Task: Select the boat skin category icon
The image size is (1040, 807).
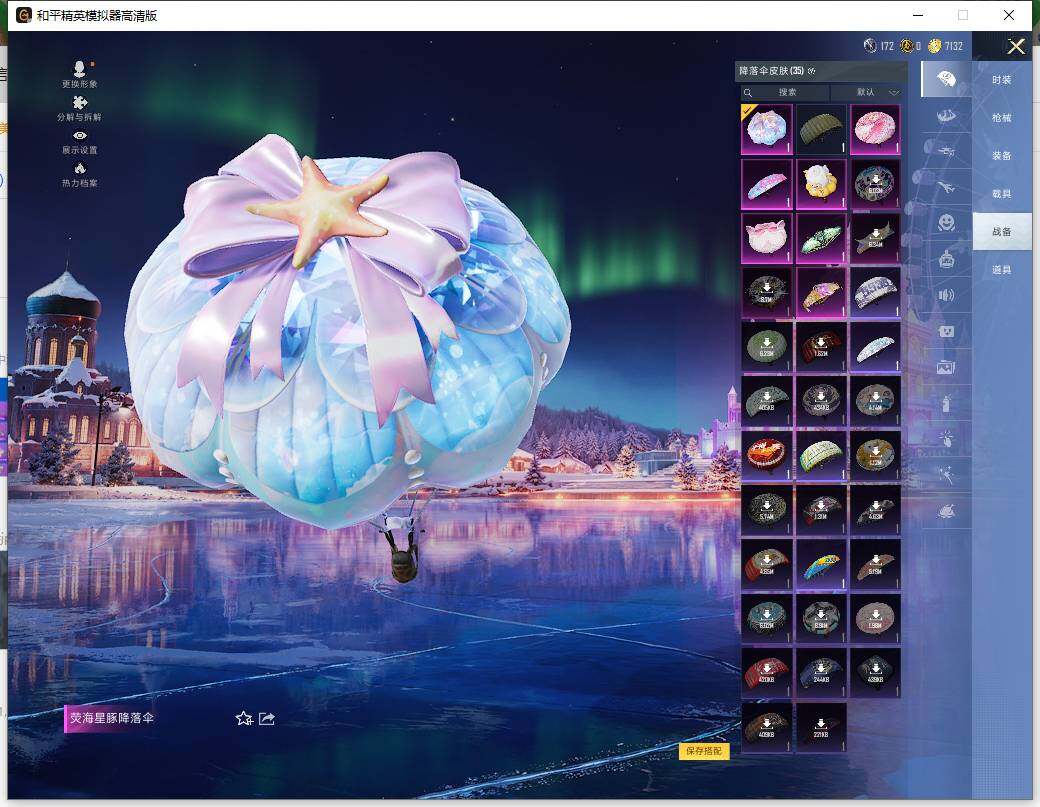Action: pos(946,115)
